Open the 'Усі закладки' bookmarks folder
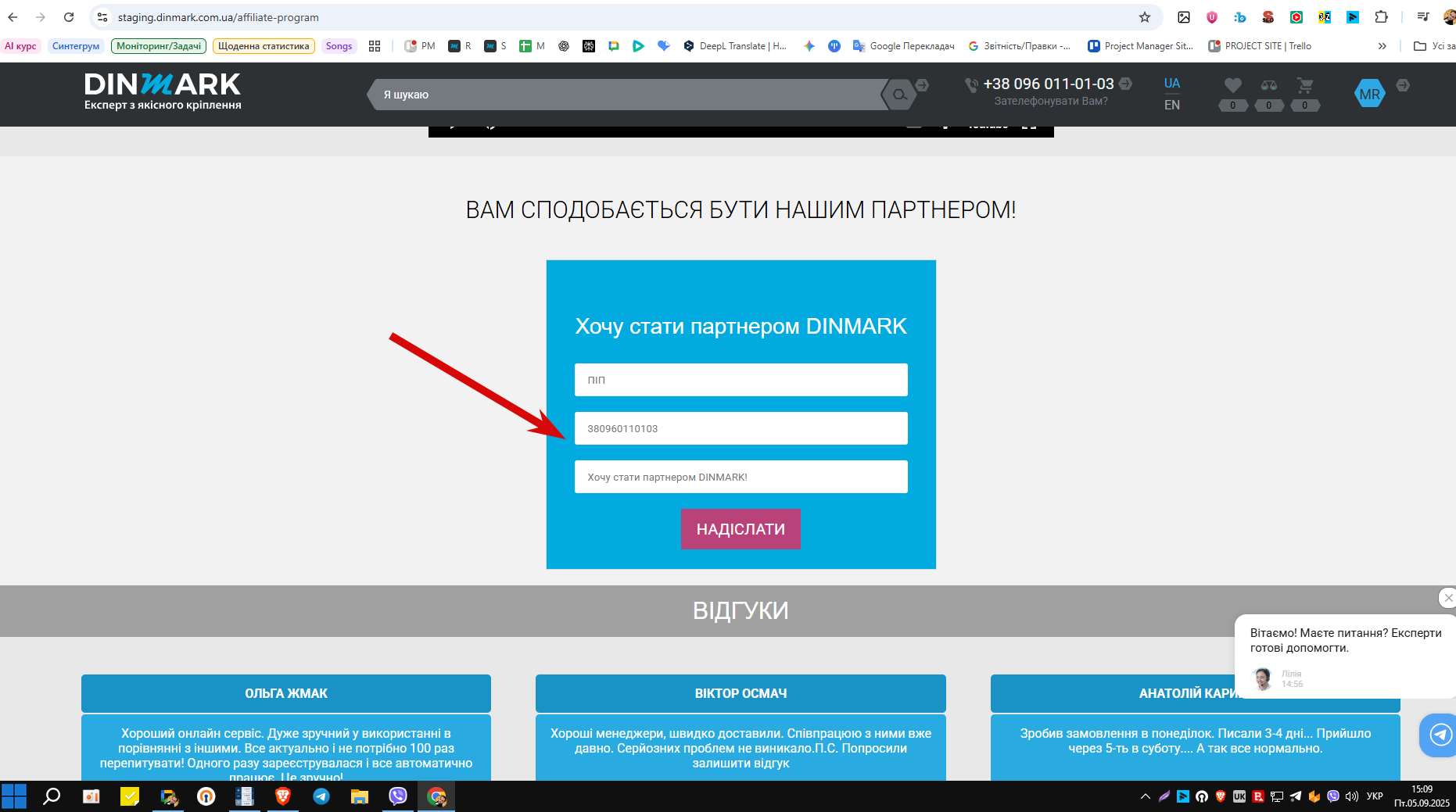 tap(1434, 46)
